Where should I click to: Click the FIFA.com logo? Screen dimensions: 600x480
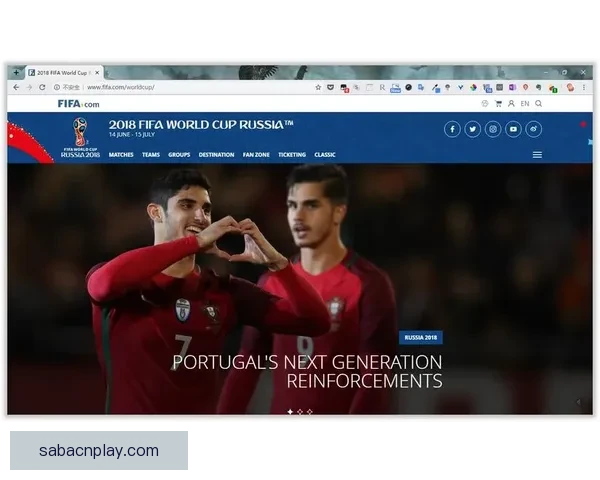tap(78, 104)
